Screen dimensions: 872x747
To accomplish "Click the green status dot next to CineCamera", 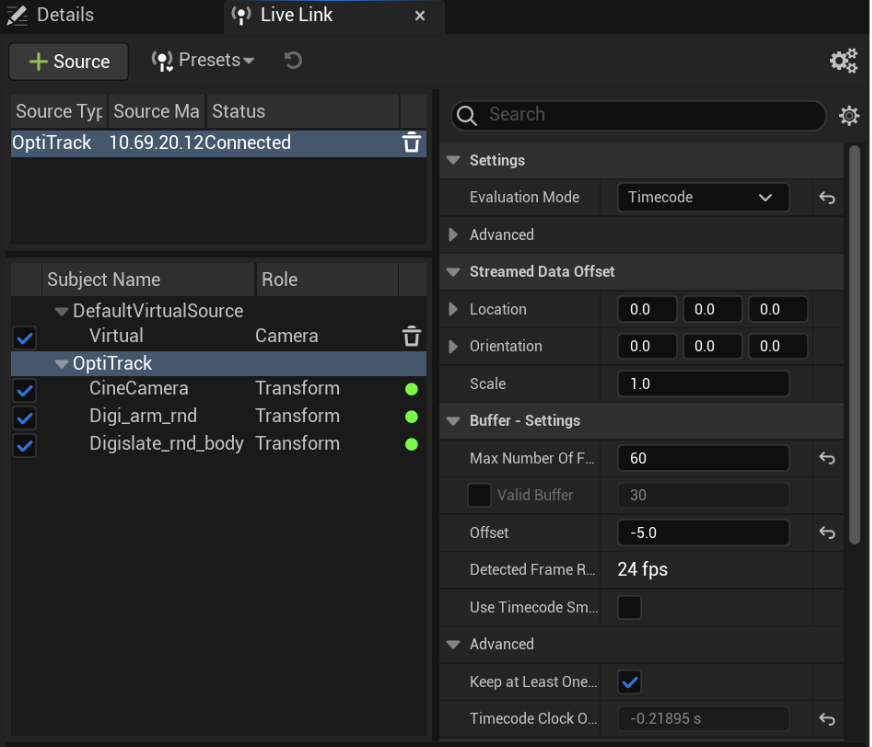I will point(411,389).
